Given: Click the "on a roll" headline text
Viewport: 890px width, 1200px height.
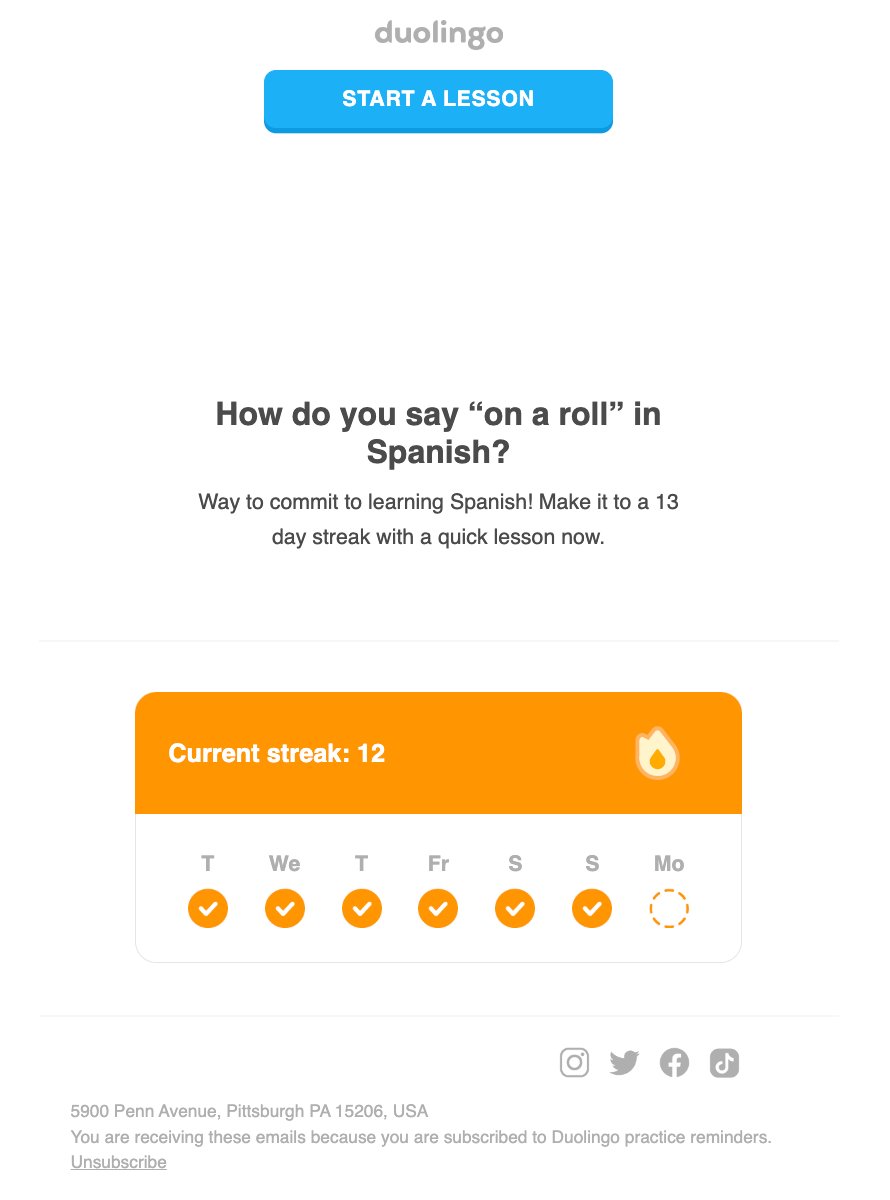Looking at the screenshot, I should point(438,433).
